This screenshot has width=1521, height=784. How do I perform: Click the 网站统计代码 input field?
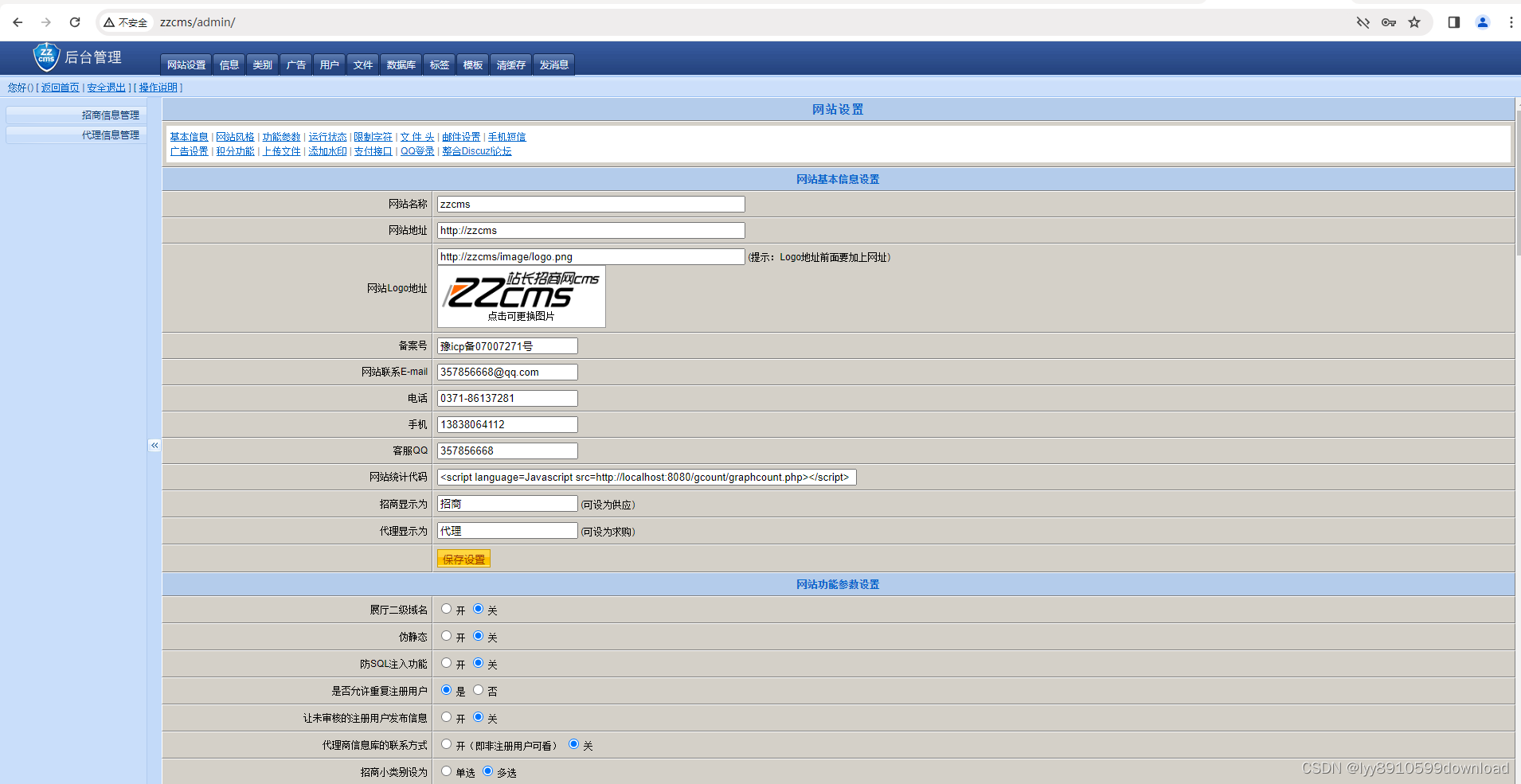[647, 478]
